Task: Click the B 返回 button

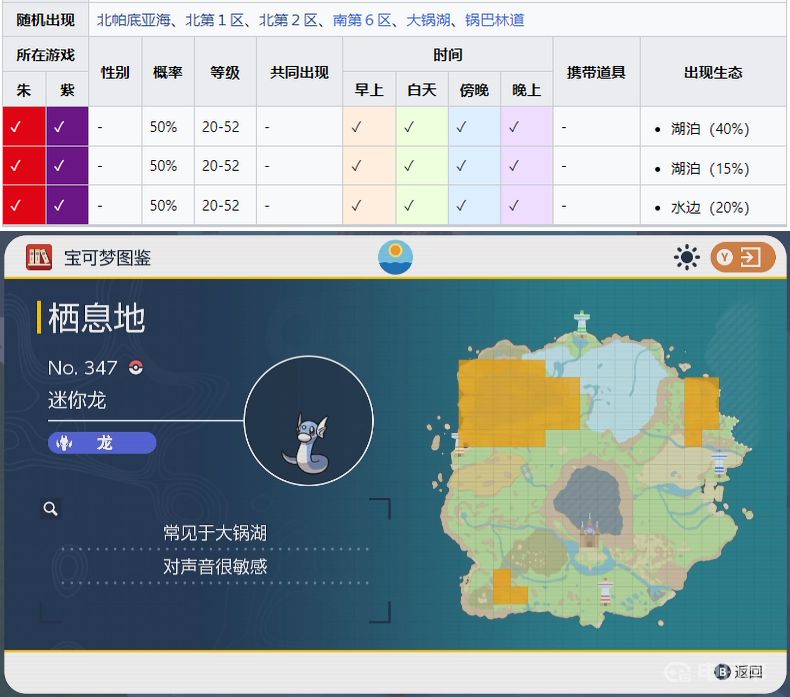Action: (739, 671)
